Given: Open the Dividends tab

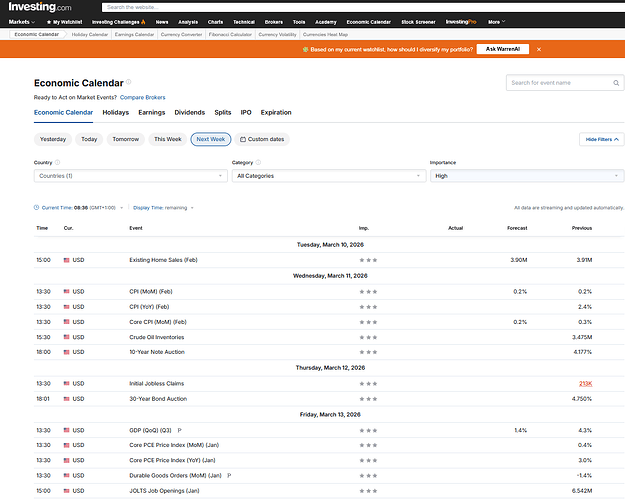Looking at the screenshot, I should [189, 113].
